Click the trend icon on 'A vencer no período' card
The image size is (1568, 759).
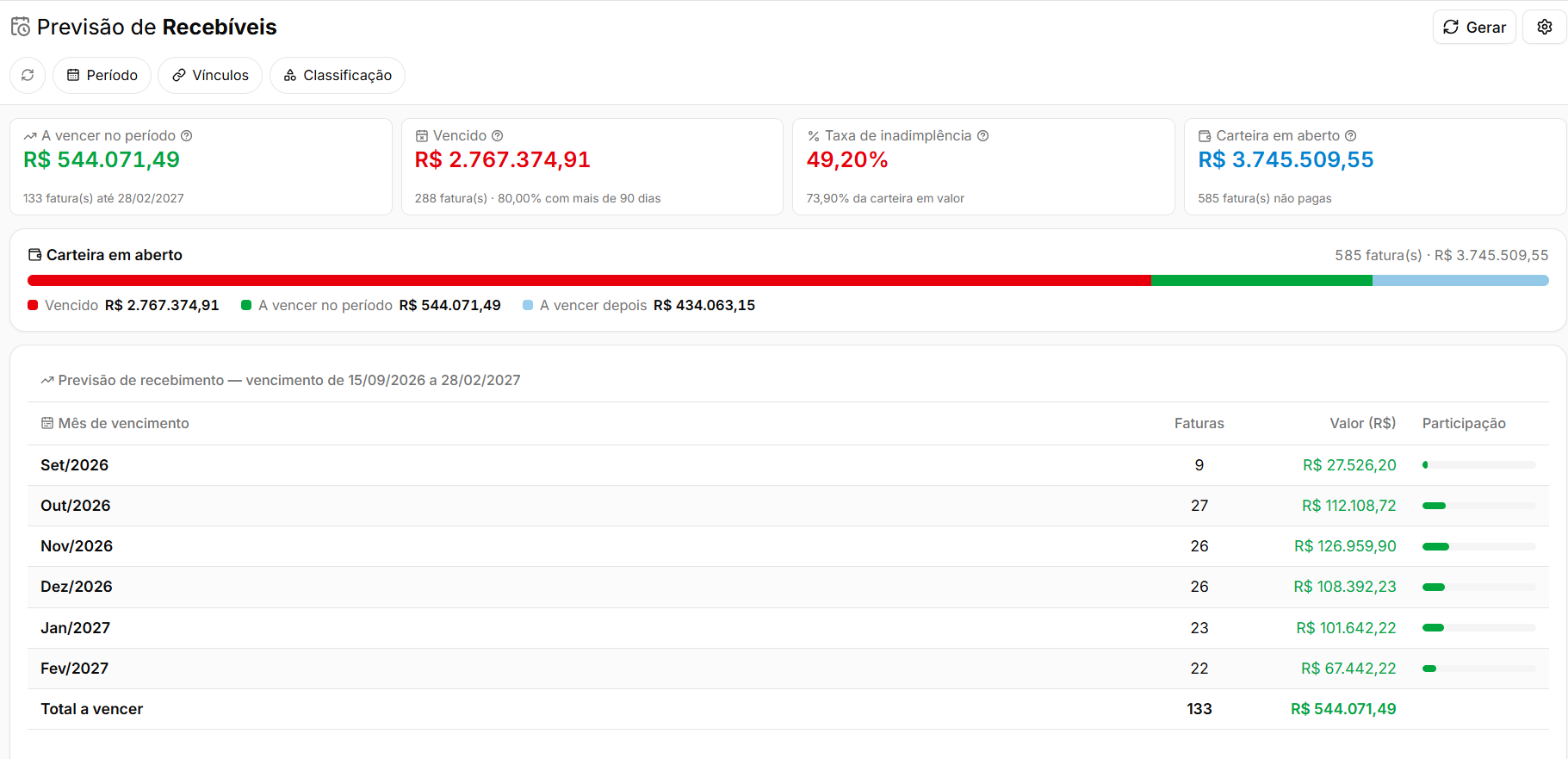(x=30, y=136)
